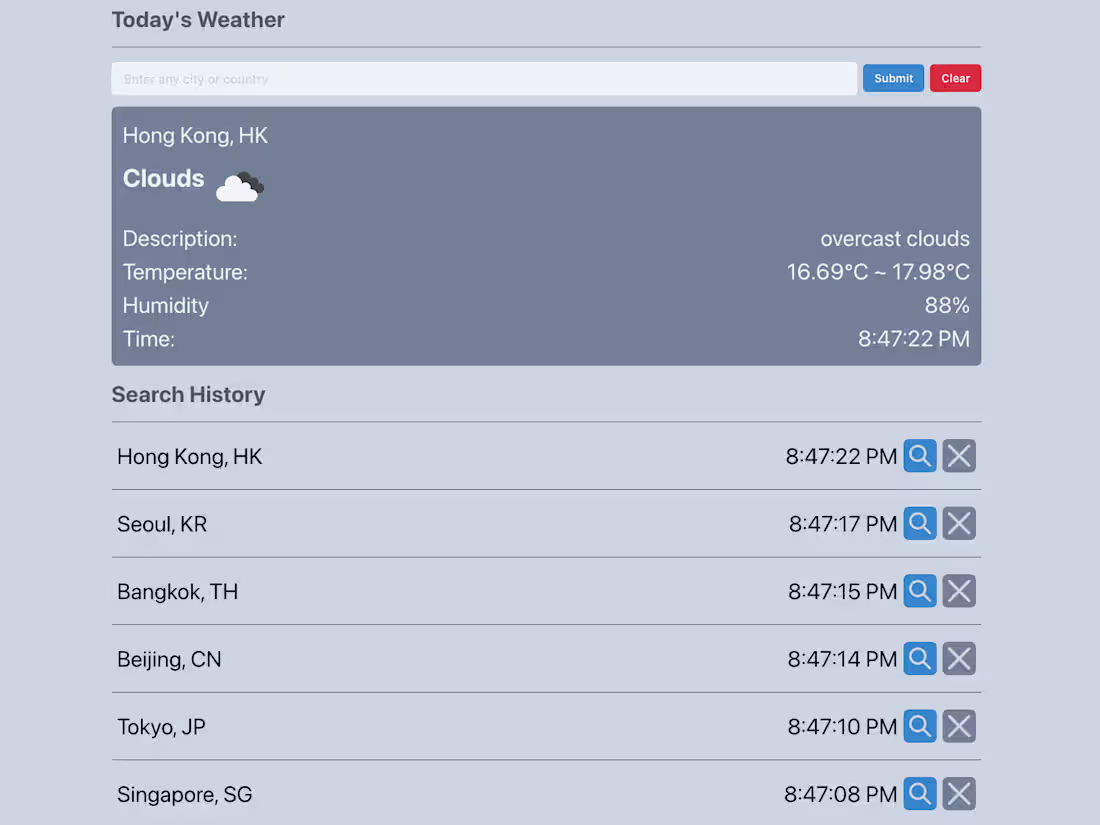Re-search weather for Hong Kong, HK
The width and height of the screenshot is (1100, 825).
(919, 456)
